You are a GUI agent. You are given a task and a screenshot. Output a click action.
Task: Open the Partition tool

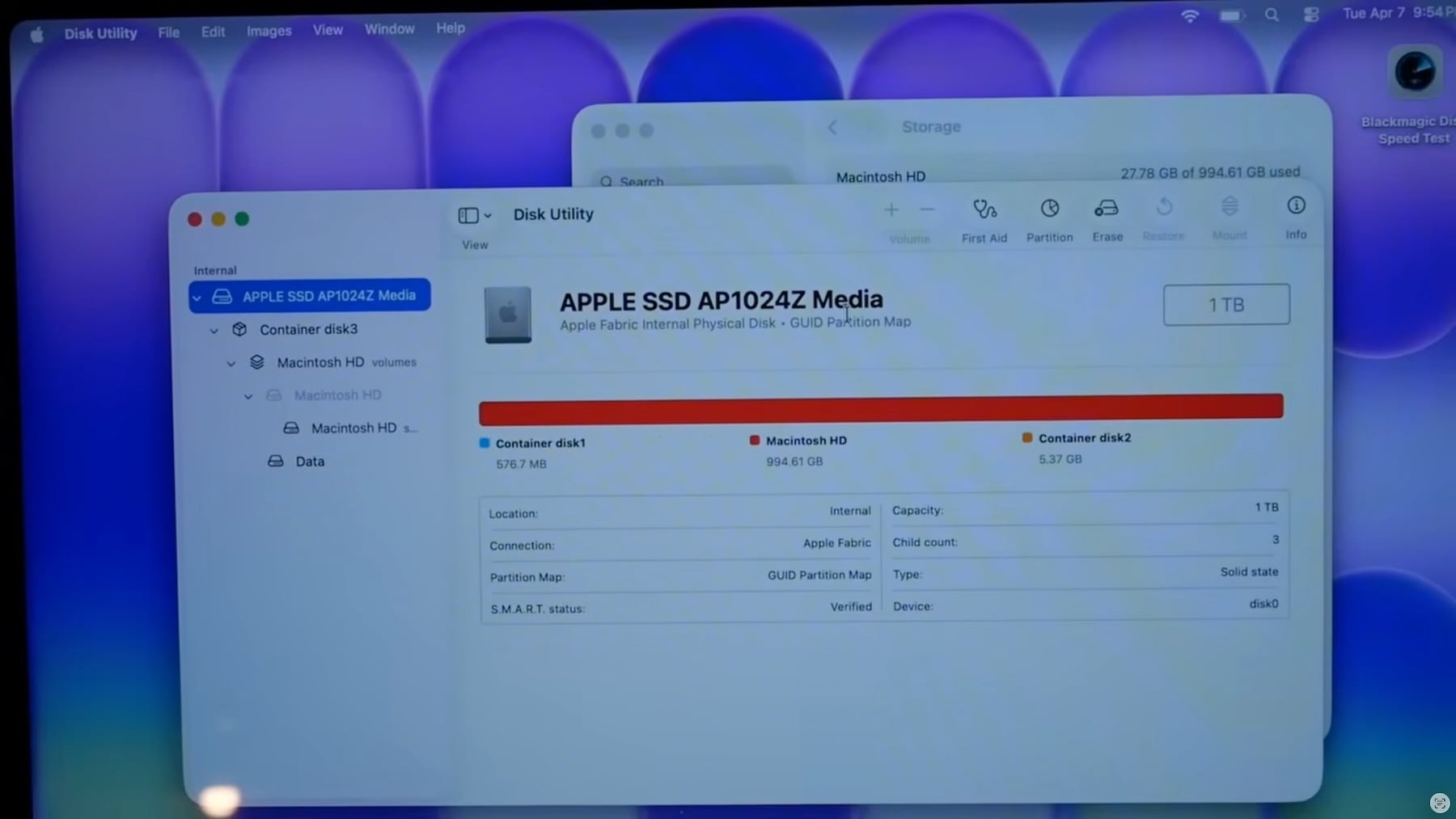click(1048, 218)
